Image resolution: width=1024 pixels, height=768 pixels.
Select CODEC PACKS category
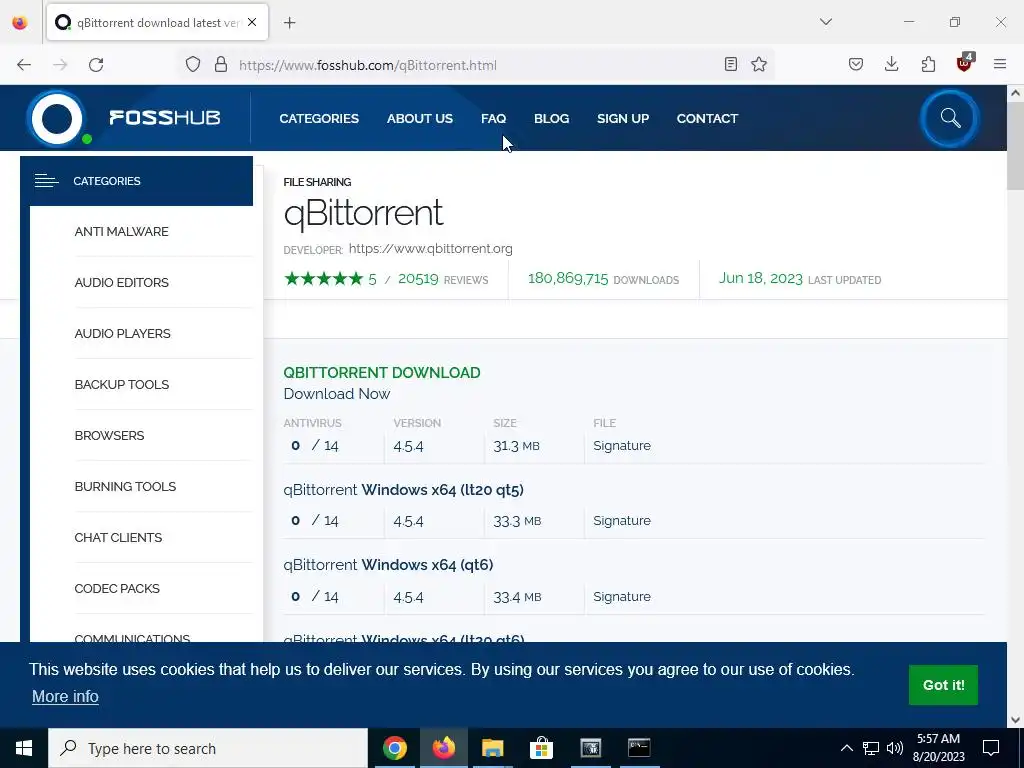pos(117,588)
